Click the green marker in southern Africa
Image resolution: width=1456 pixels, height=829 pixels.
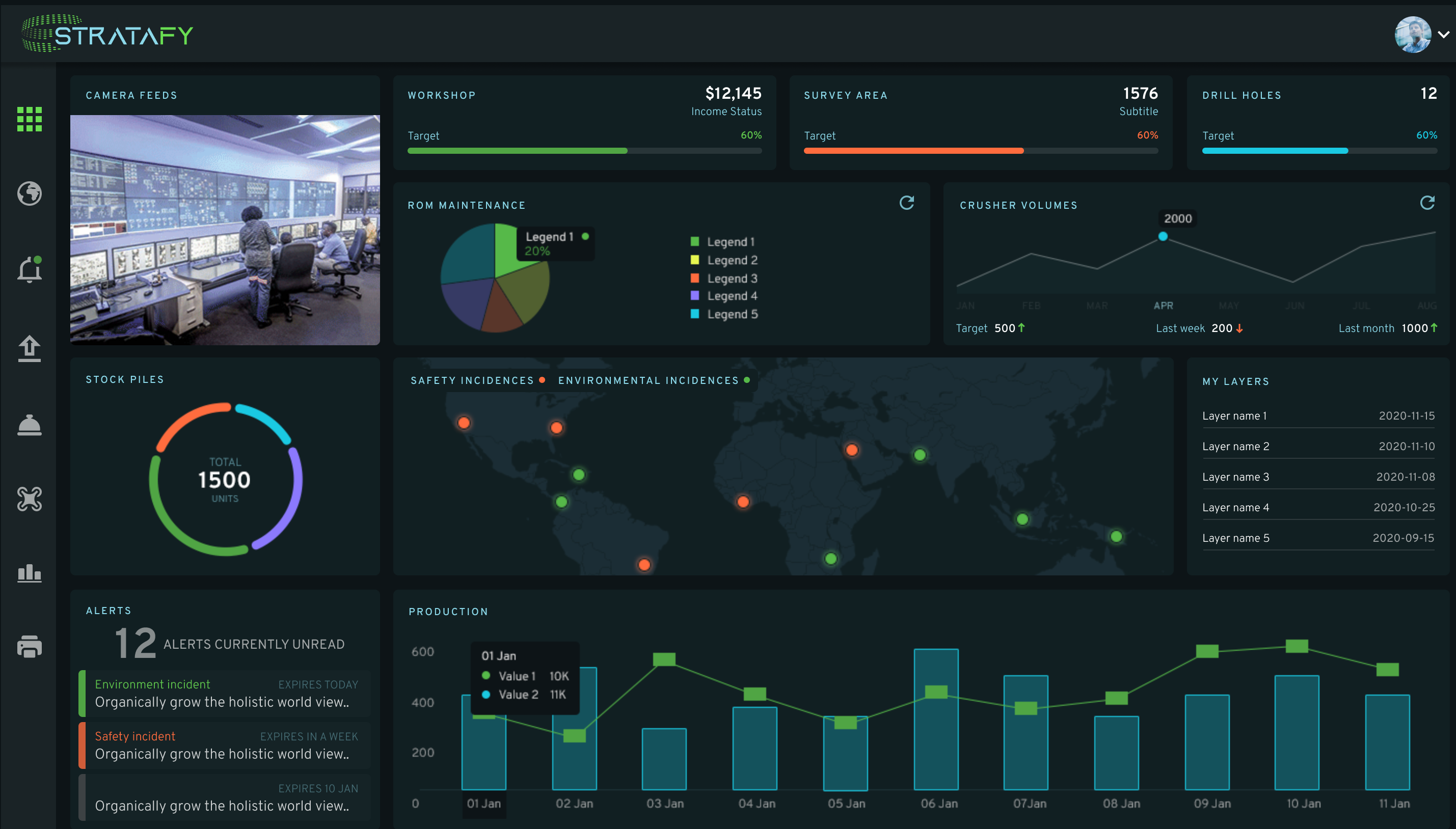[x=831, y=559]
